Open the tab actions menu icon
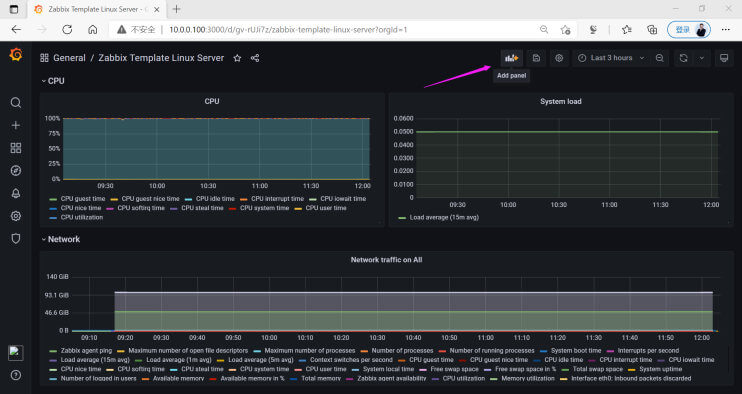 [14, 9]
